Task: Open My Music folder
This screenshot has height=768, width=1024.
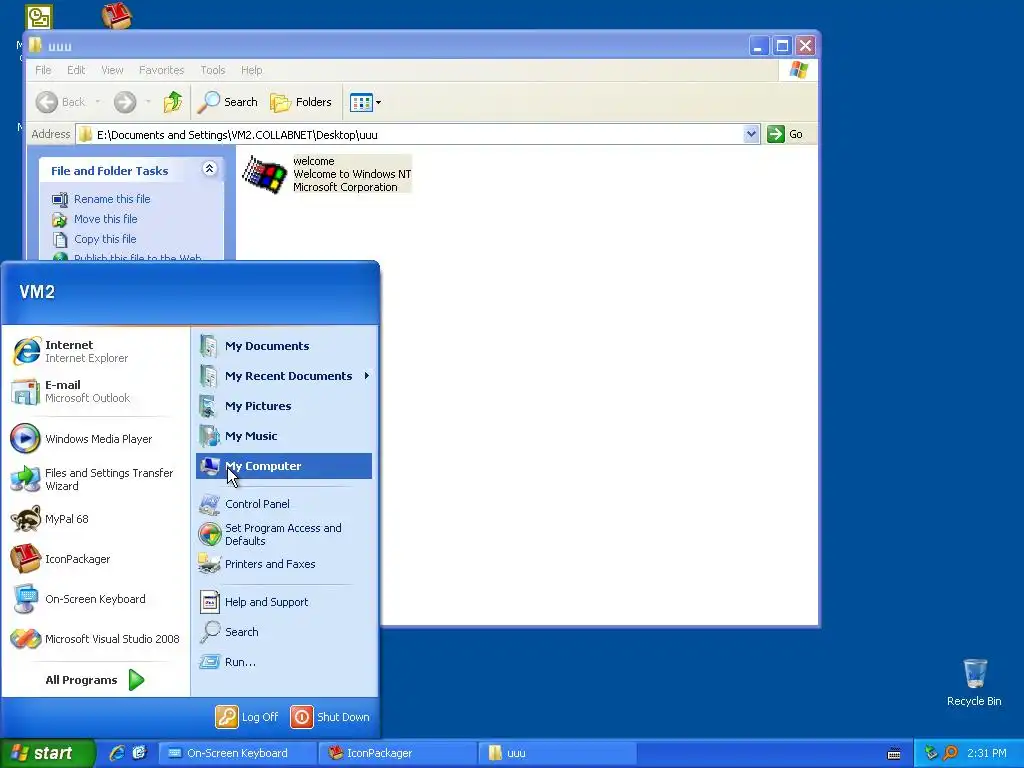Action: pyautogui.click(x=284, y=436)
